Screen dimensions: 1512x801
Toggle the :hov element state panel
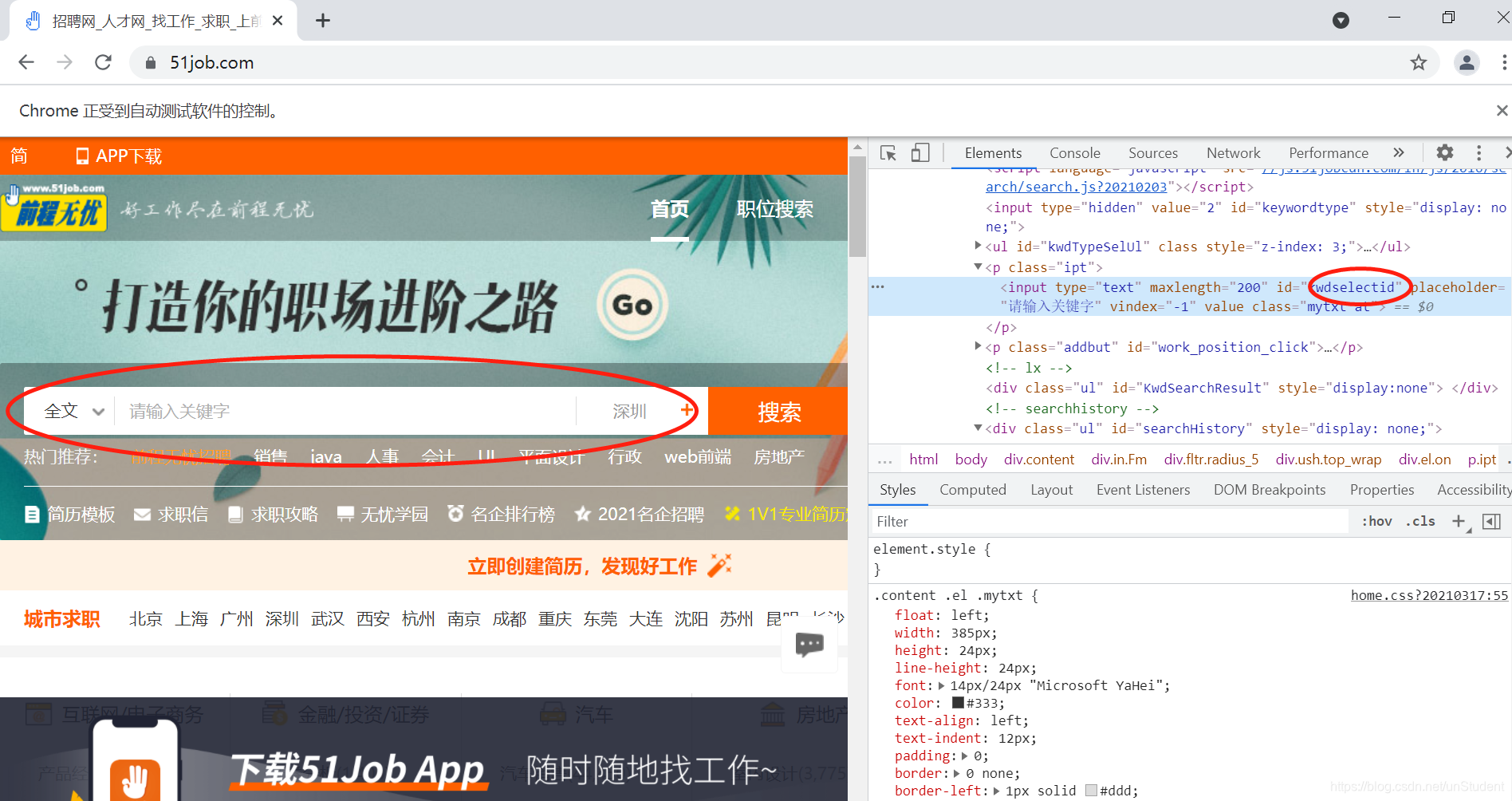(1376, 521)
